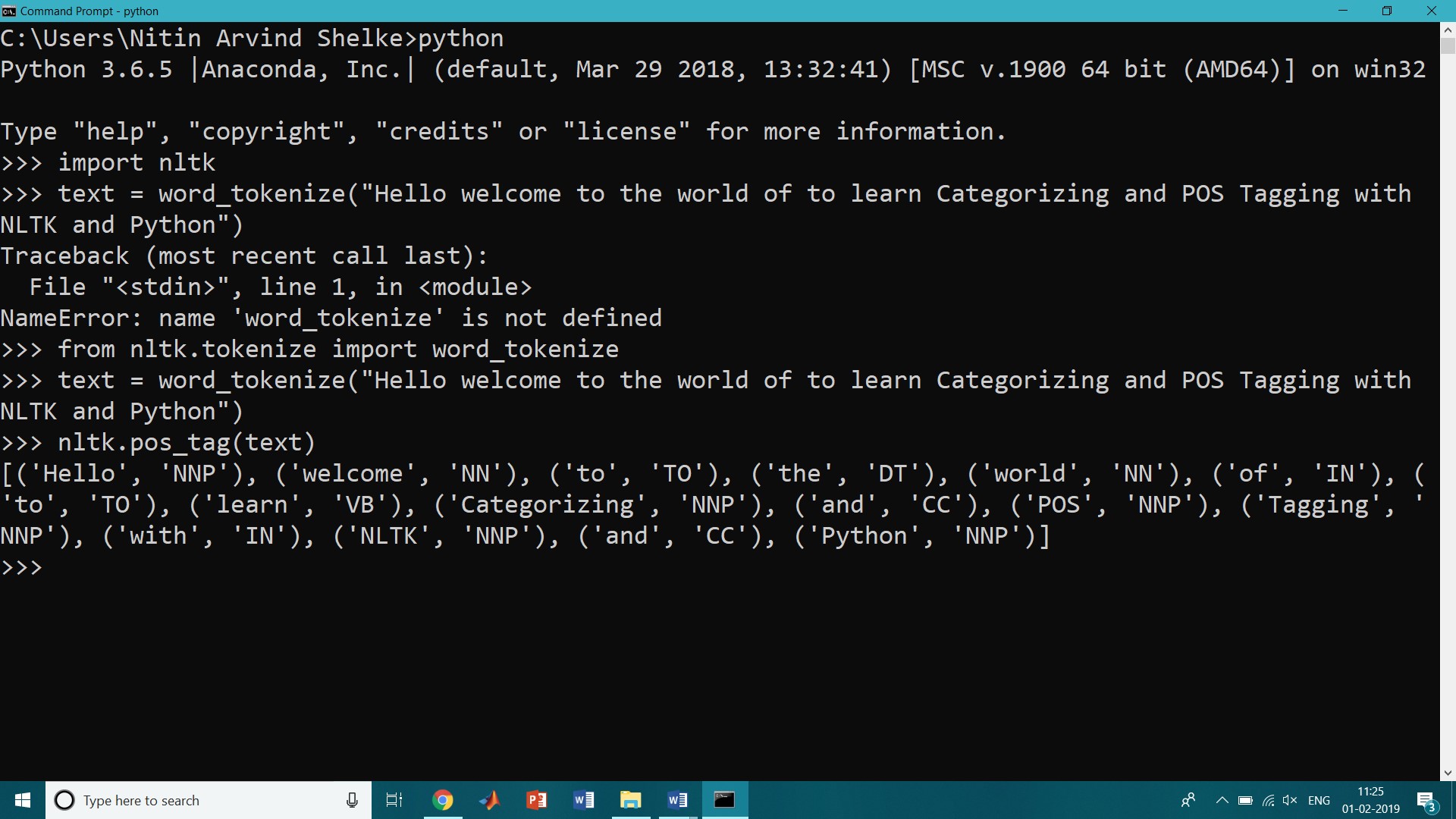
Task: Open the second Word document on the taskbar
Action: click(678, 800)
